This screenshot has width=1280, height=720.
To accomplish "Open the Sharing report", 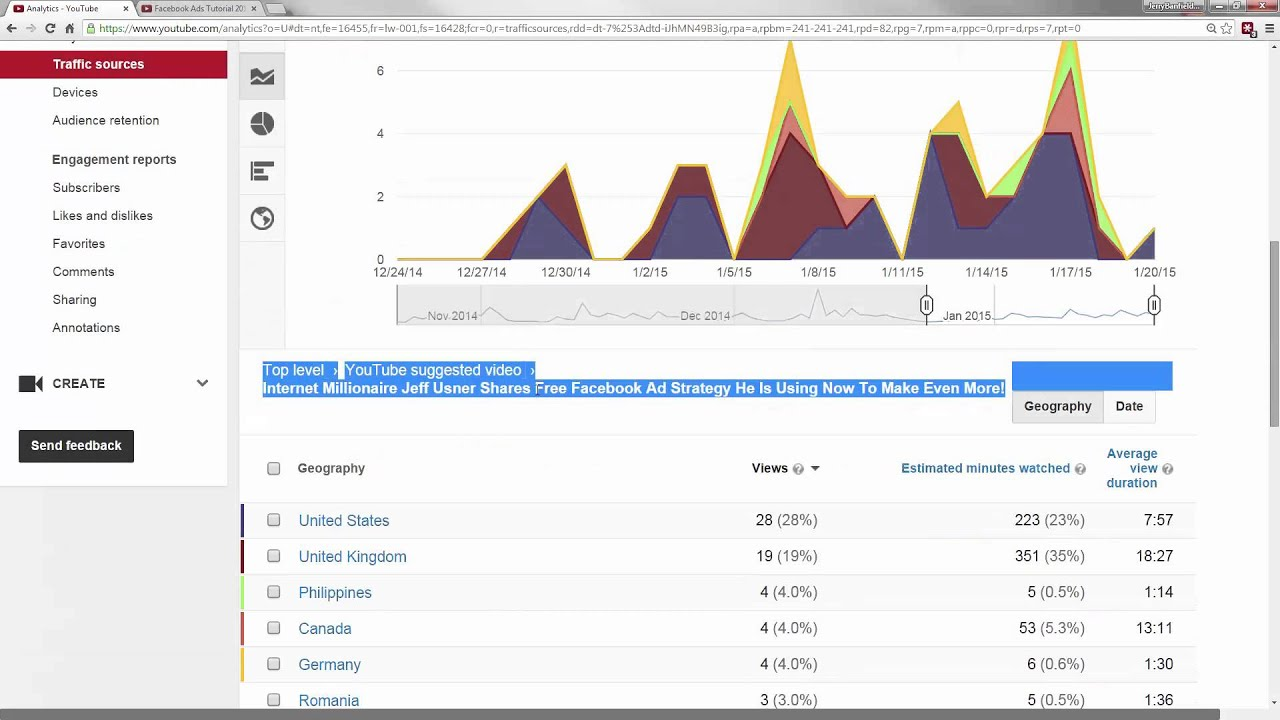I will point(75,300).
